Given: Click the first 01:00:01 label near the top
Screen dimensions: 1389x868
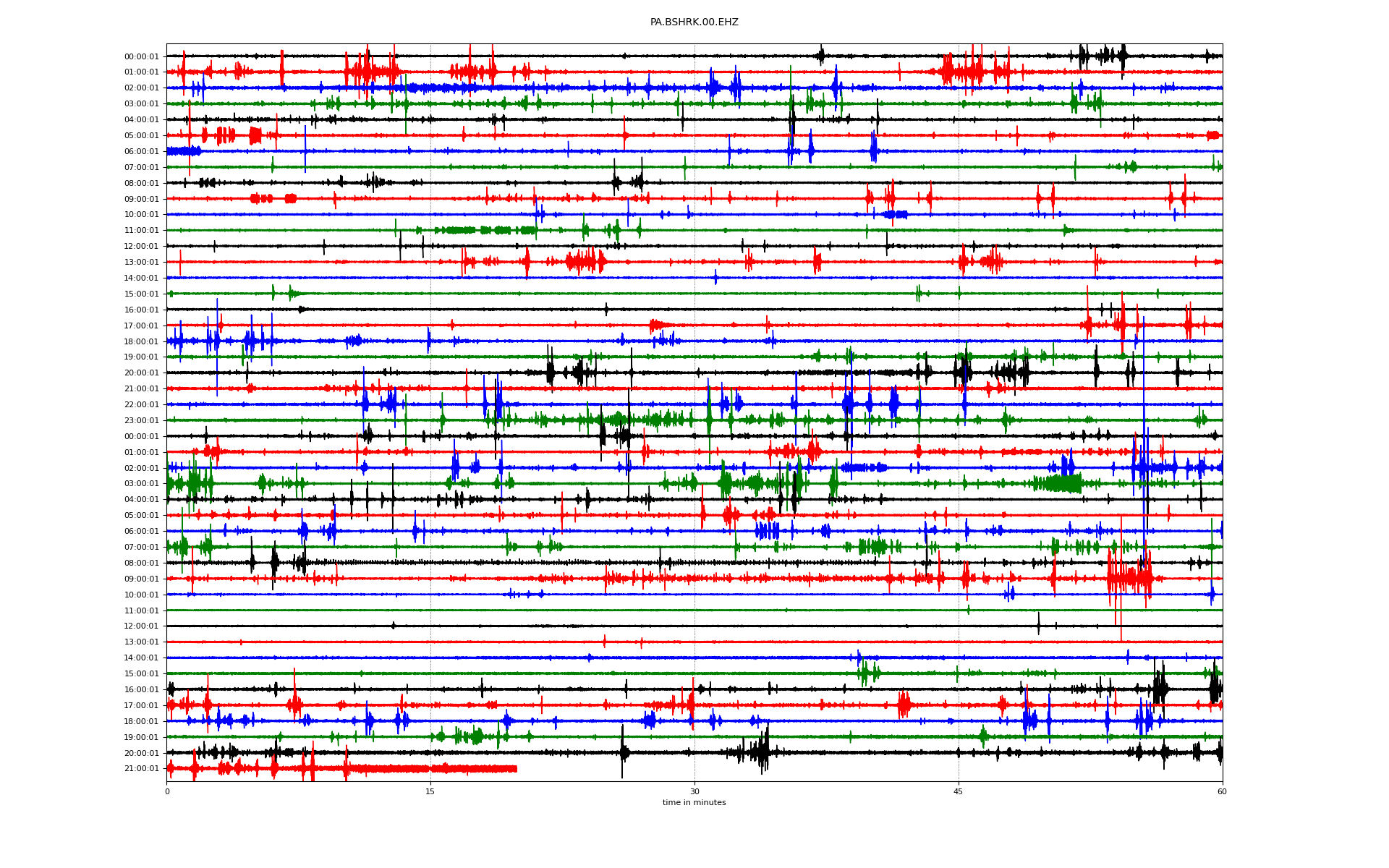Looking at the screenshot, I should [141, 72].
